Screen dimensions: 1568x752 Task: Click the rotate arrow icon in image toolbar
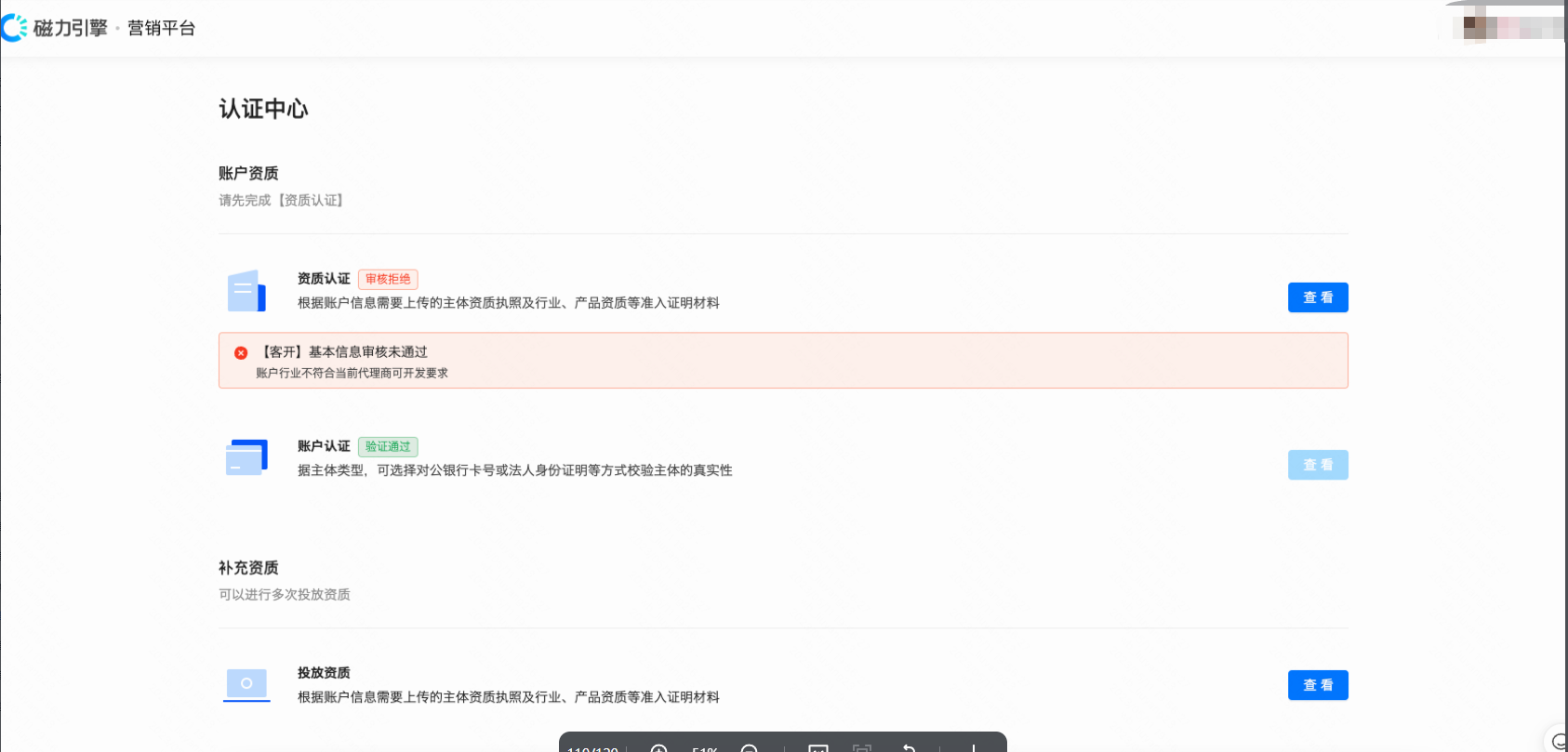click(x=909, y=748)
